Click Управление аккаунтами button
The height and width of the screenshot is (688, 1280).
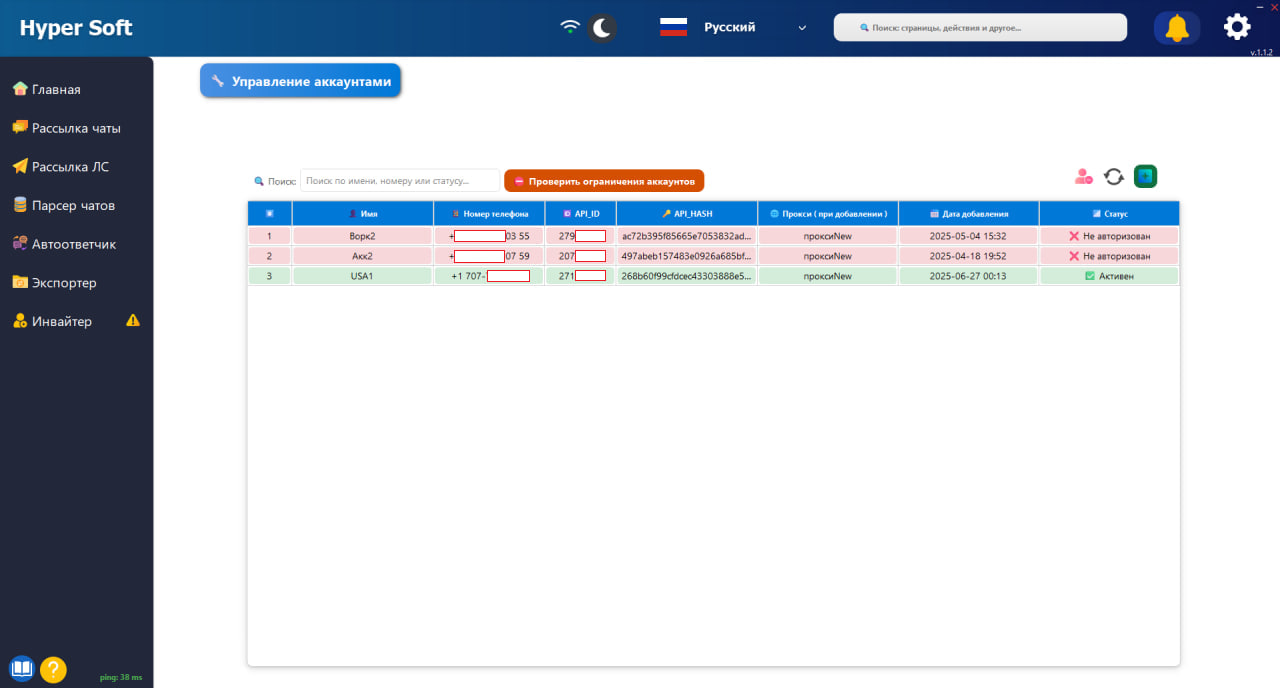click(300, 82)
